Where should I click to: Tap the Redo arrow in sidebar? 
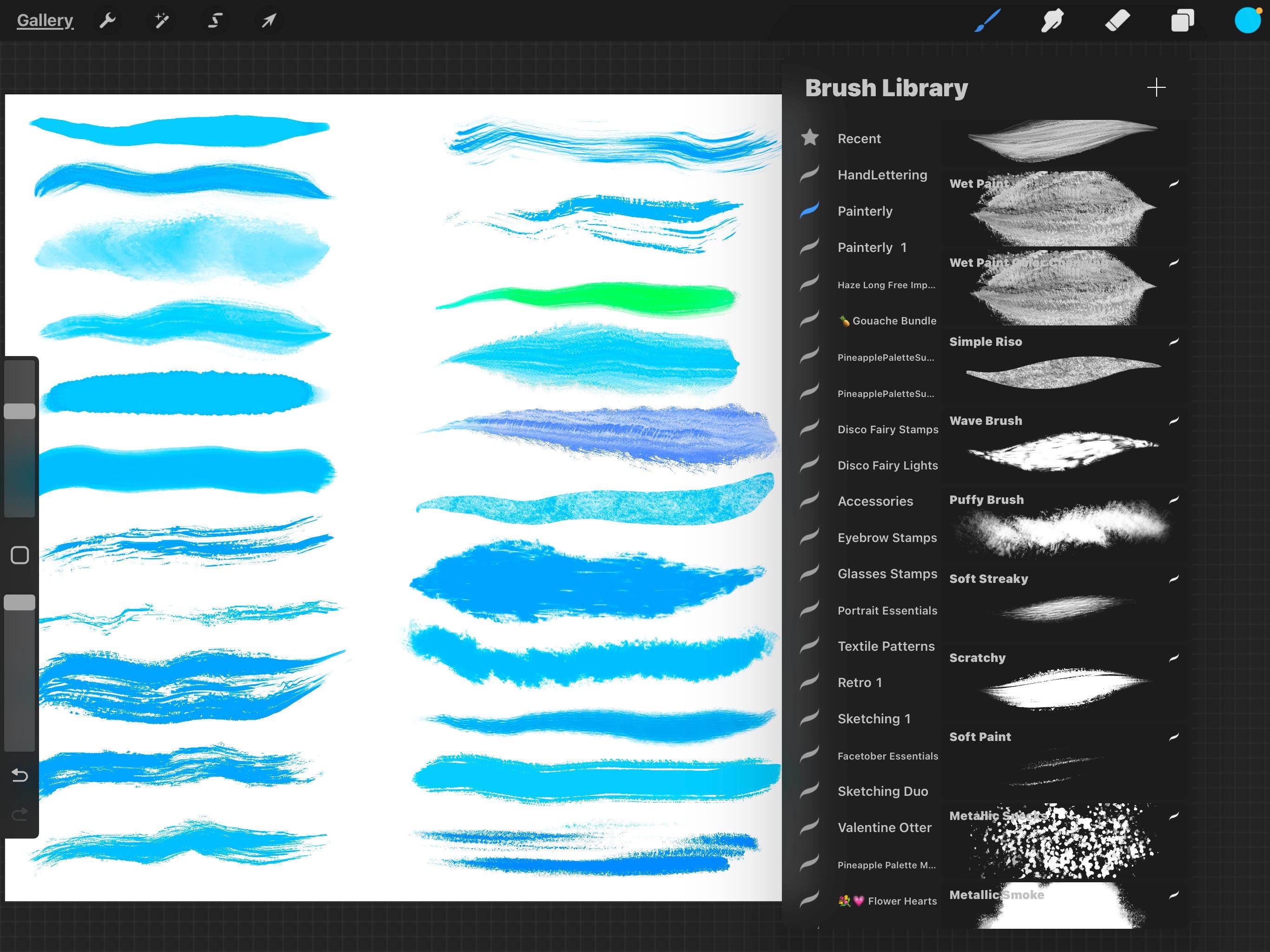20,813
